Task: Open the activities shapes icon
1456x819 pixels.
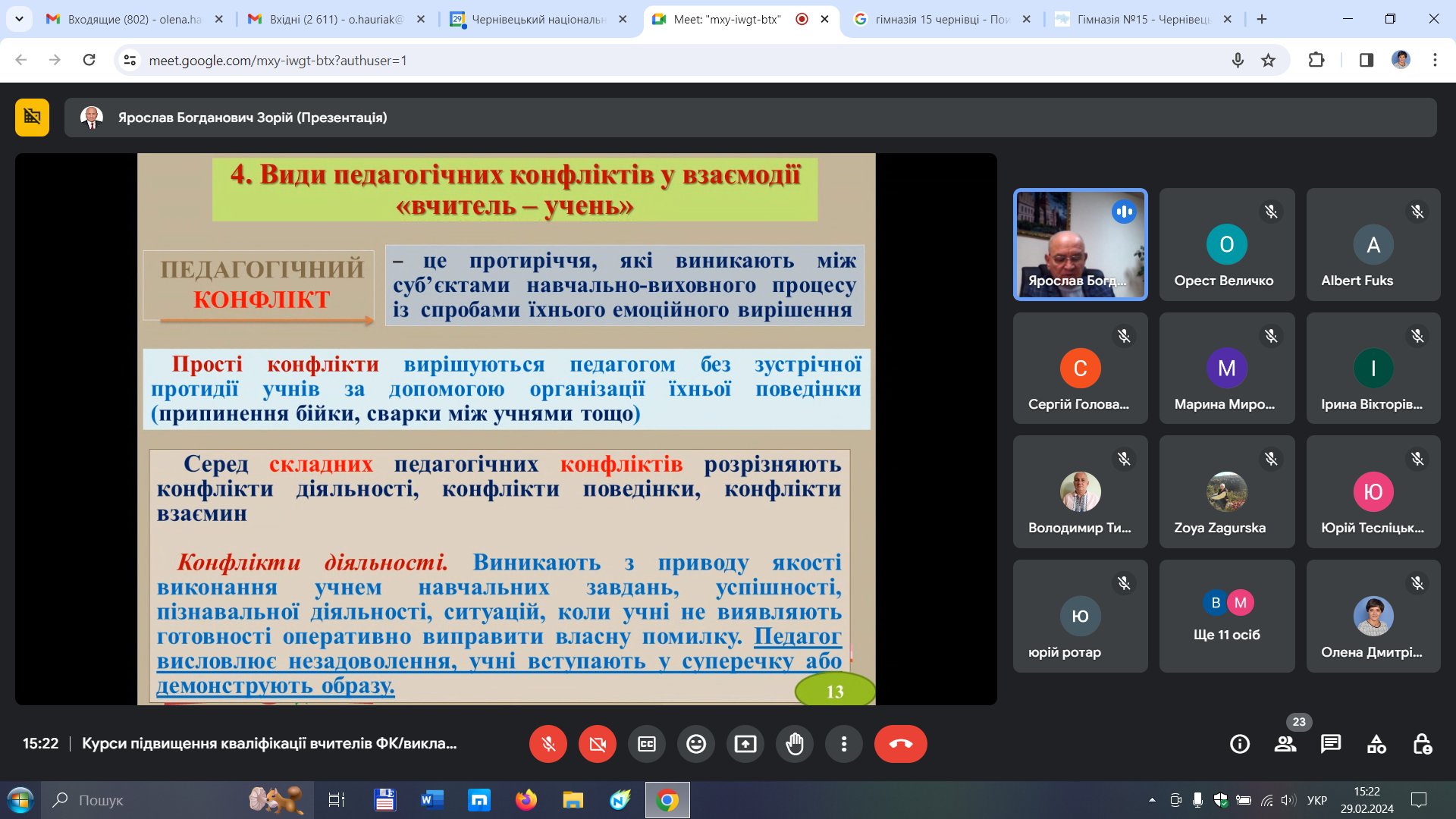Action: click(x=1376, y=744)
